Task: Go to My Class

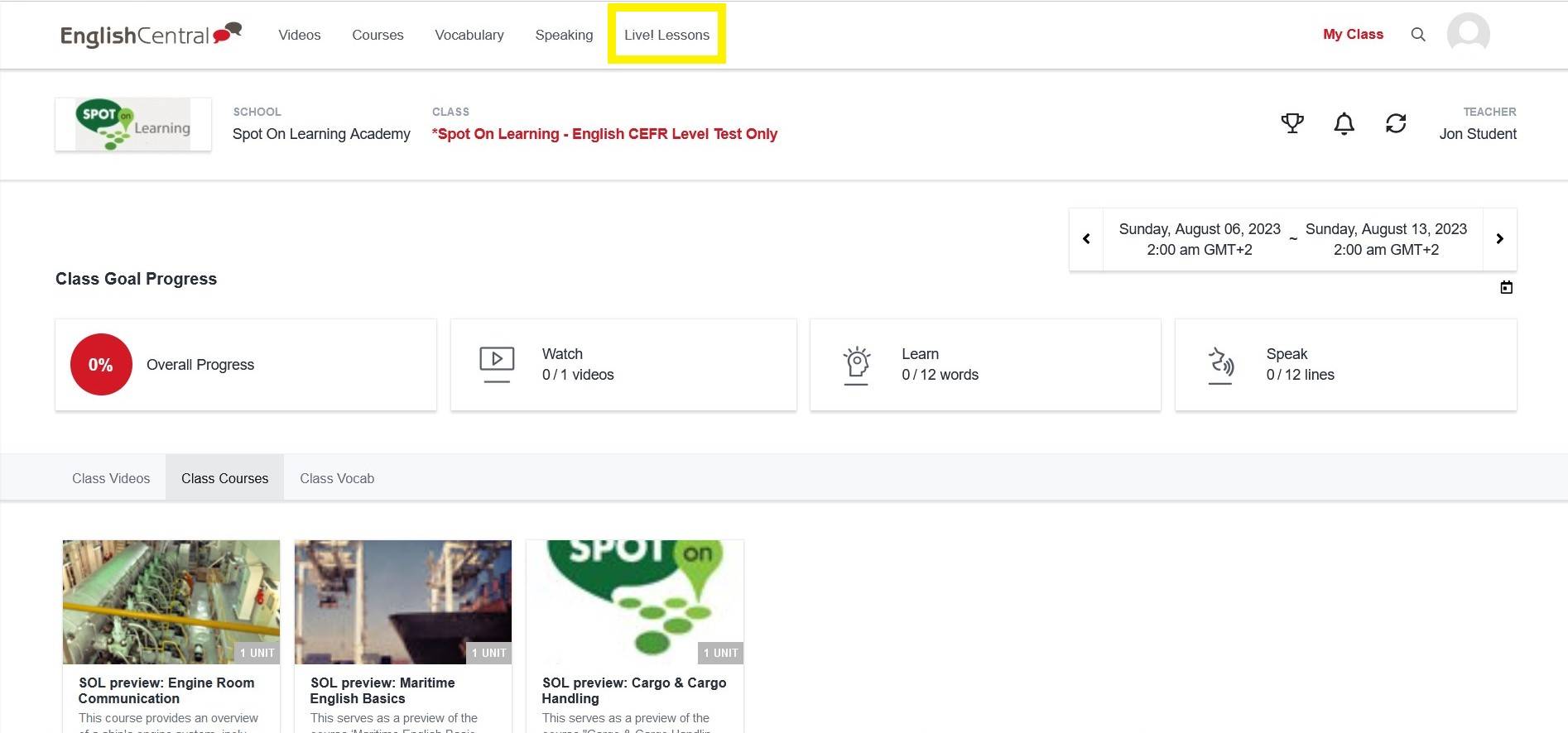Action: click(1353, 35)
